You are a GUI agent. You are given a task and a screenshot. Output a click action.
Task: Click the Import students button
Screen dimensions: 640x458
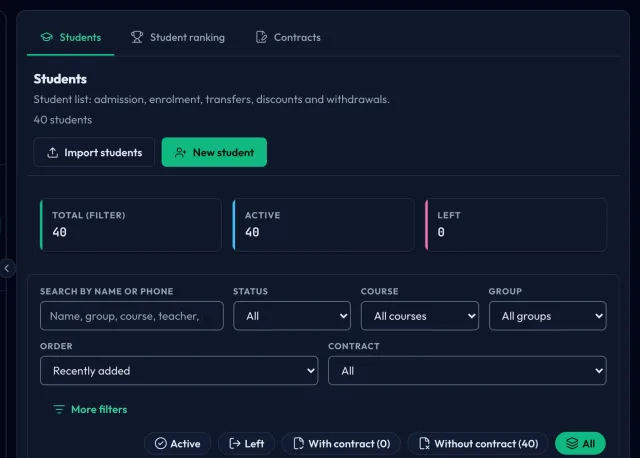click(94, 152)
